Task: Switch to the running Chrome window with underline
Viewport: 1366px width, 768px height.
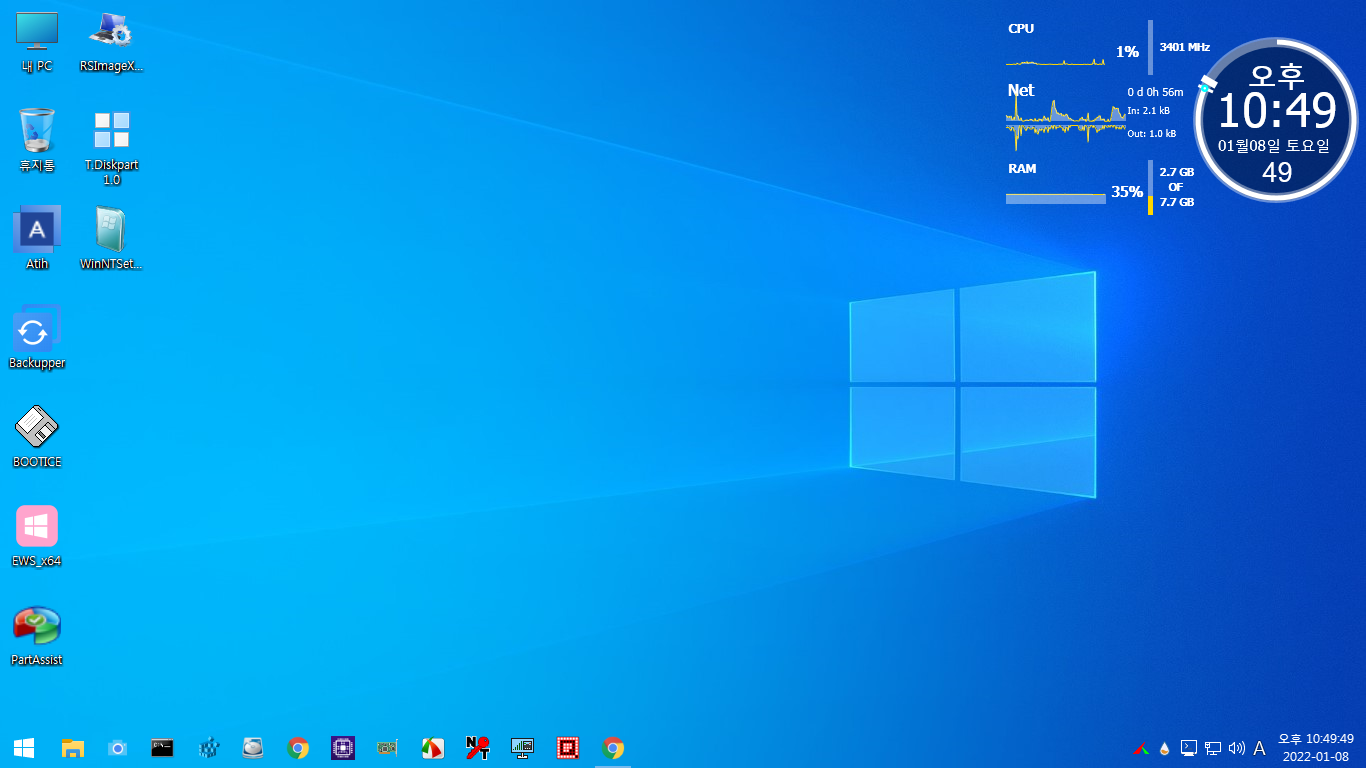Action: coord(613,747)
